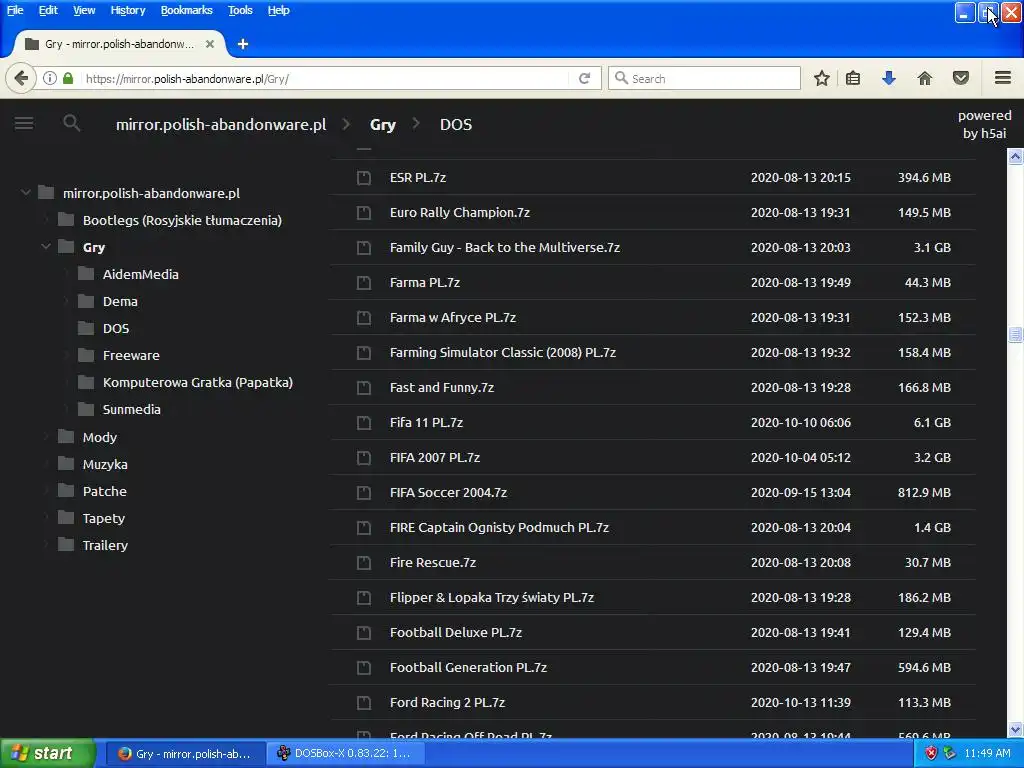Save page to Pocket icon
The image size is (1024, 768).
(961, 78)
